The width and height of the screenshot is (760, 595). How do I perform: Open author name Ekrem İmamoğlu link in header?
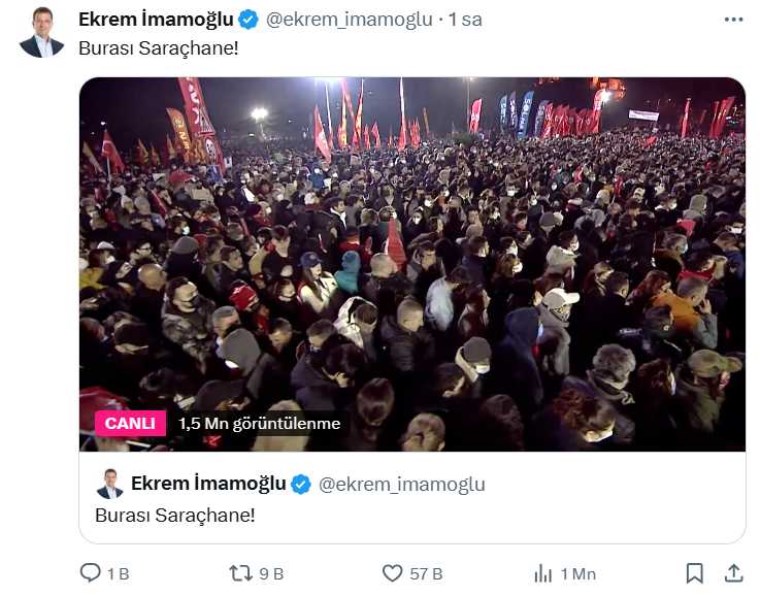pos(156,19)
